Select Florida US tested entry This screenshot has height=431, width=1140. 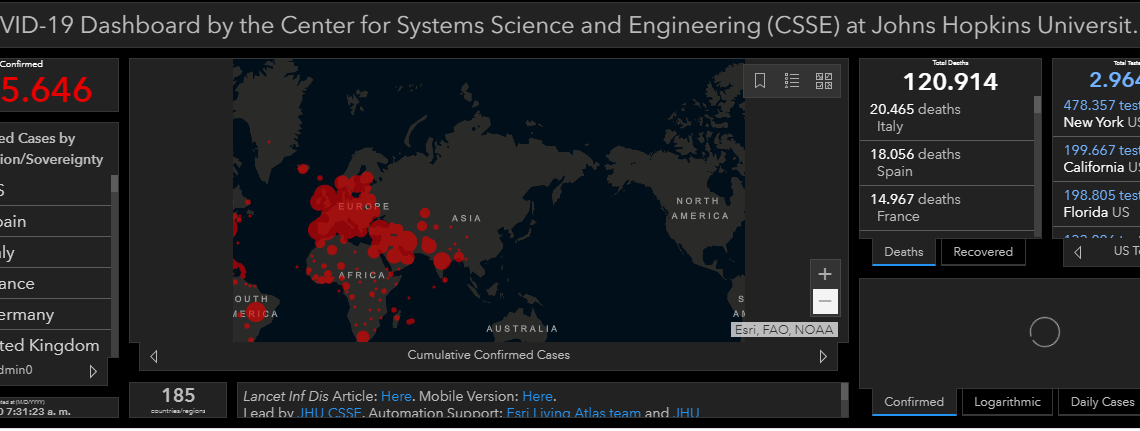coord(1096,204)
